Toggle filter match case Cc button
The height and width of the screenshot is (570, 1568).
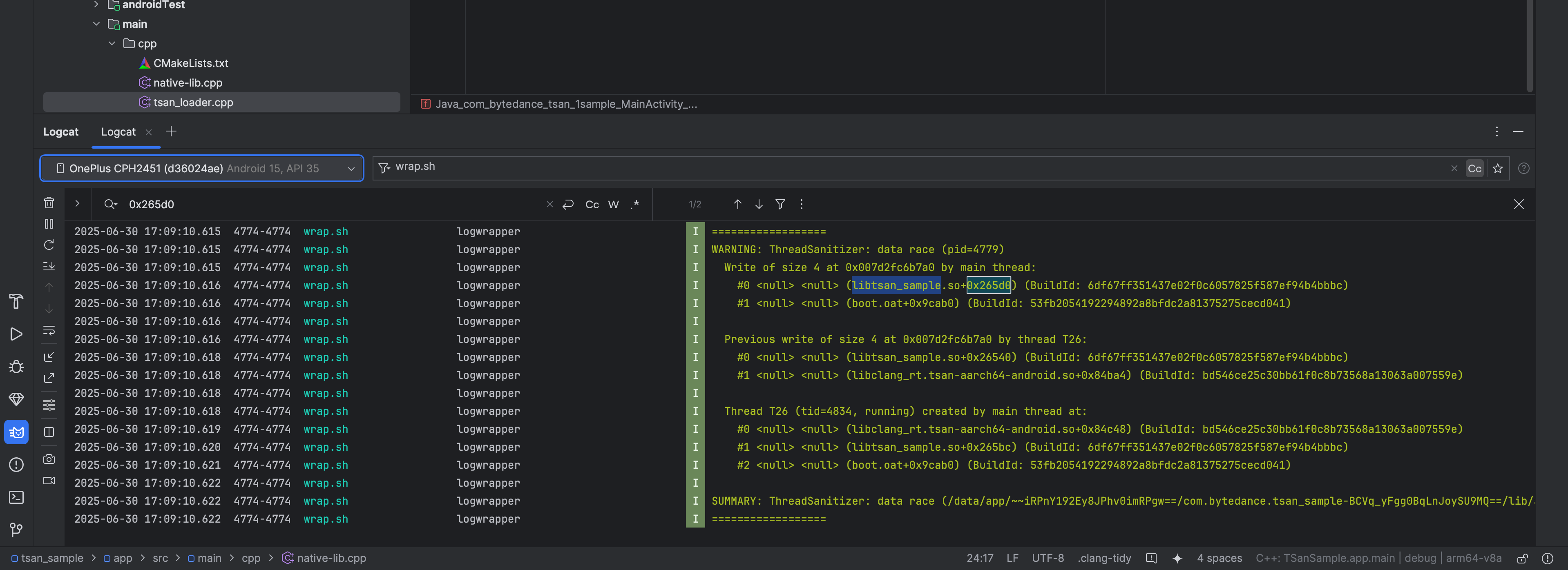pyautogui.click(x=1474, y=169)
